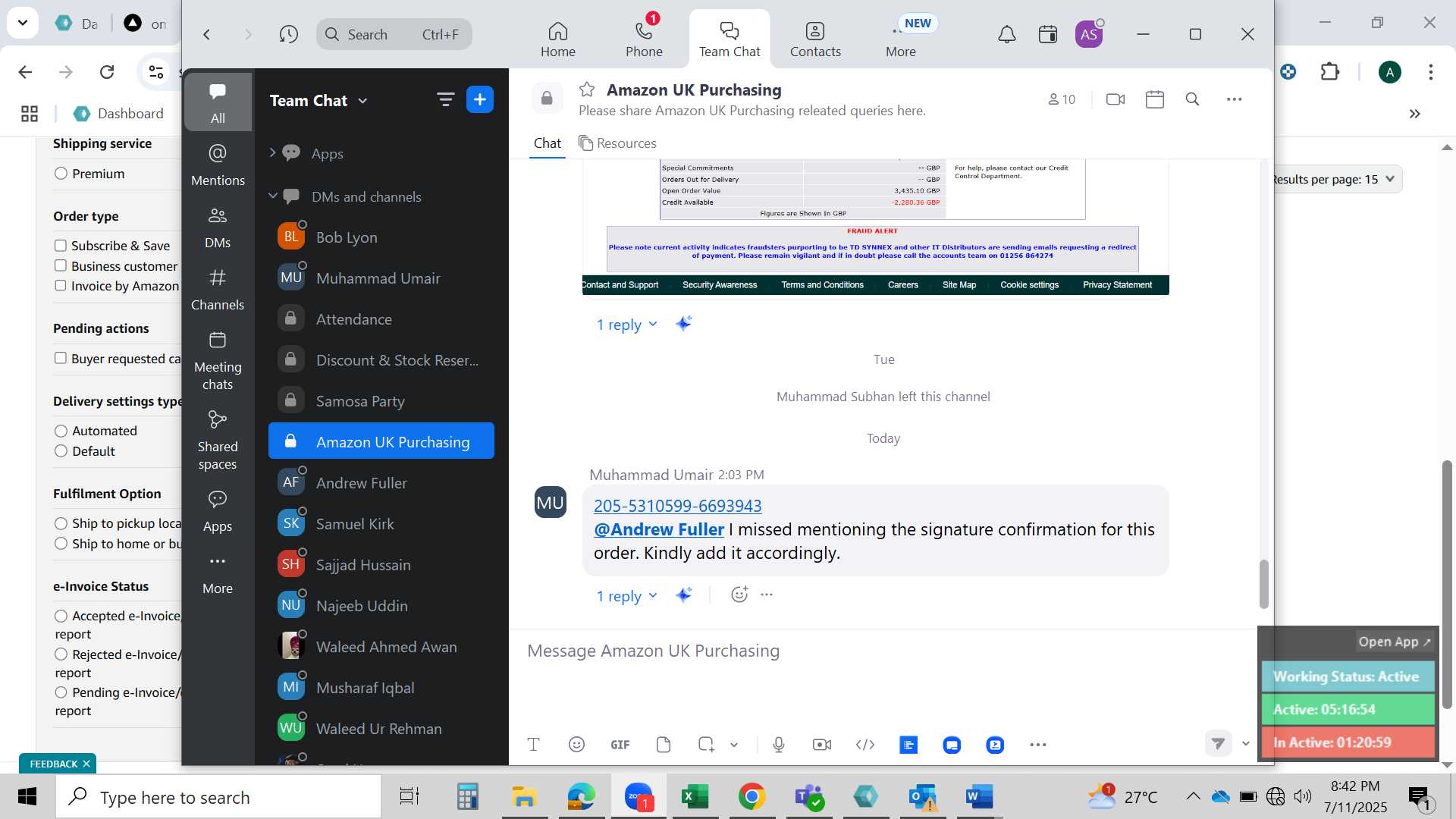Viewport: 1456px width, 819px height.
Task: Check Subscribe & Save order type
Action: [x=61, y=245]
